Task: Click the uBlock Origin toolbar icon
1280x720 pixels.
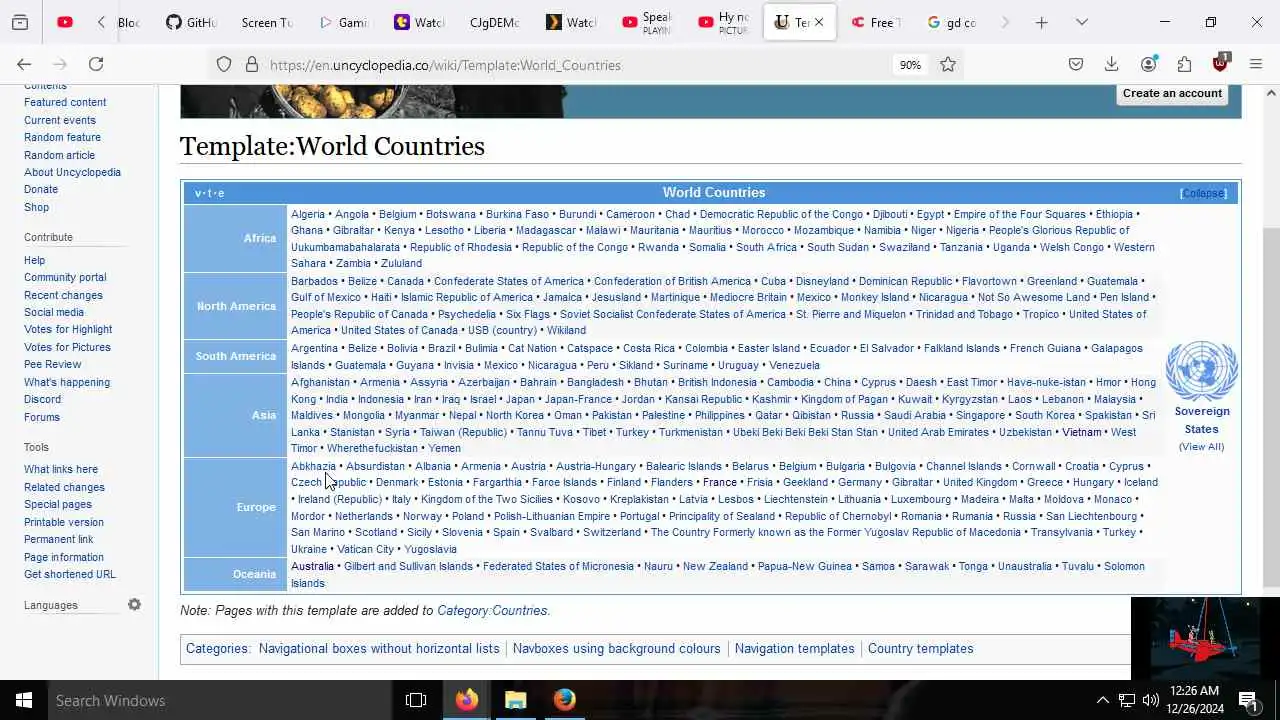Action: pyautogui.click(x=1220, y=63)
